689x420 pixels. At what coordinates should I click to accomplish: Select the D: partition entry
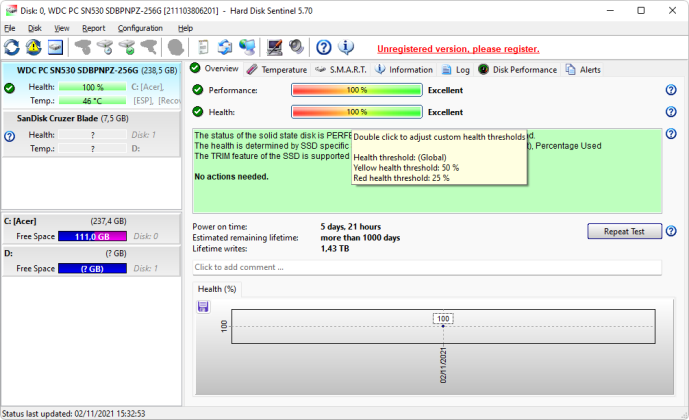91,261
